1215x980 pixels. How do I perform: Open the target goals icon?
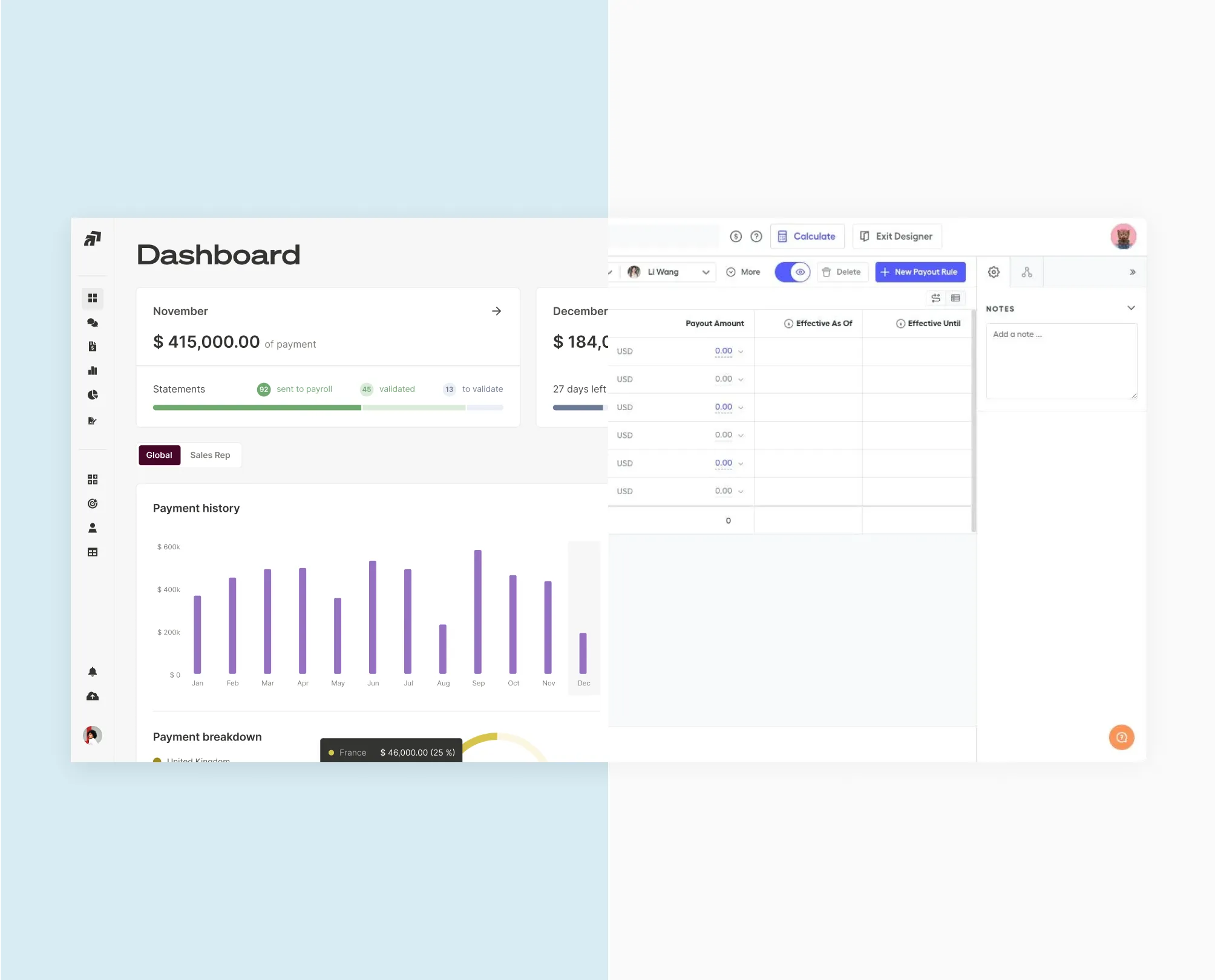tap(93, 503)
